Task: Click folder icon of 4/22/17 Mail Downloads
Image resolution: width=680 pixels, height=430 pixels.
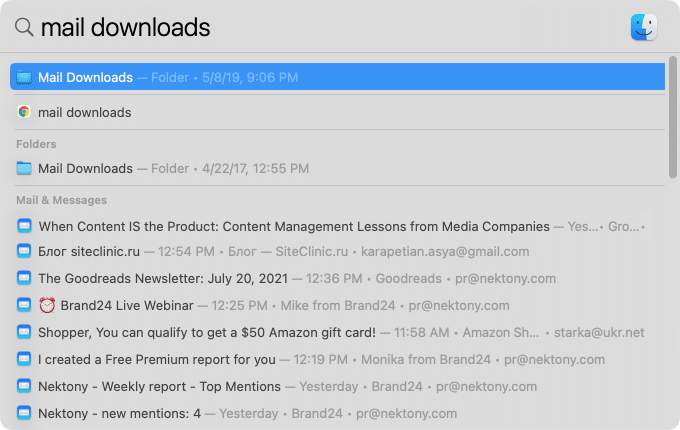Action: tap(24, 168)
